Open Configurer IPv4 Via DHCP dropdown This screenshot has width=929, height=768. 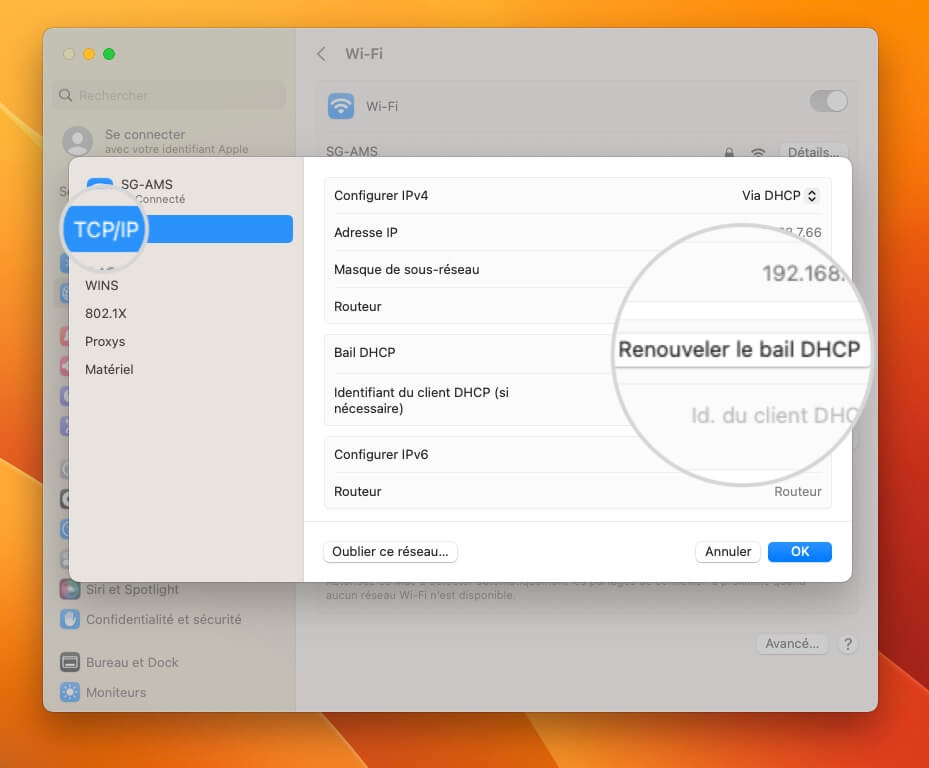[x=780, y=196]
